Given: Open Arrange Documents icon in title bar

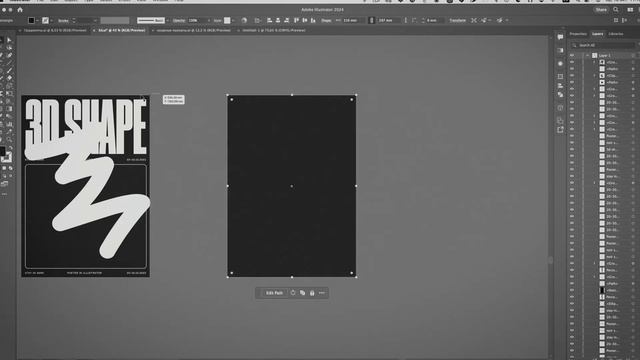Looking at the screenshot, I should 630,10.
